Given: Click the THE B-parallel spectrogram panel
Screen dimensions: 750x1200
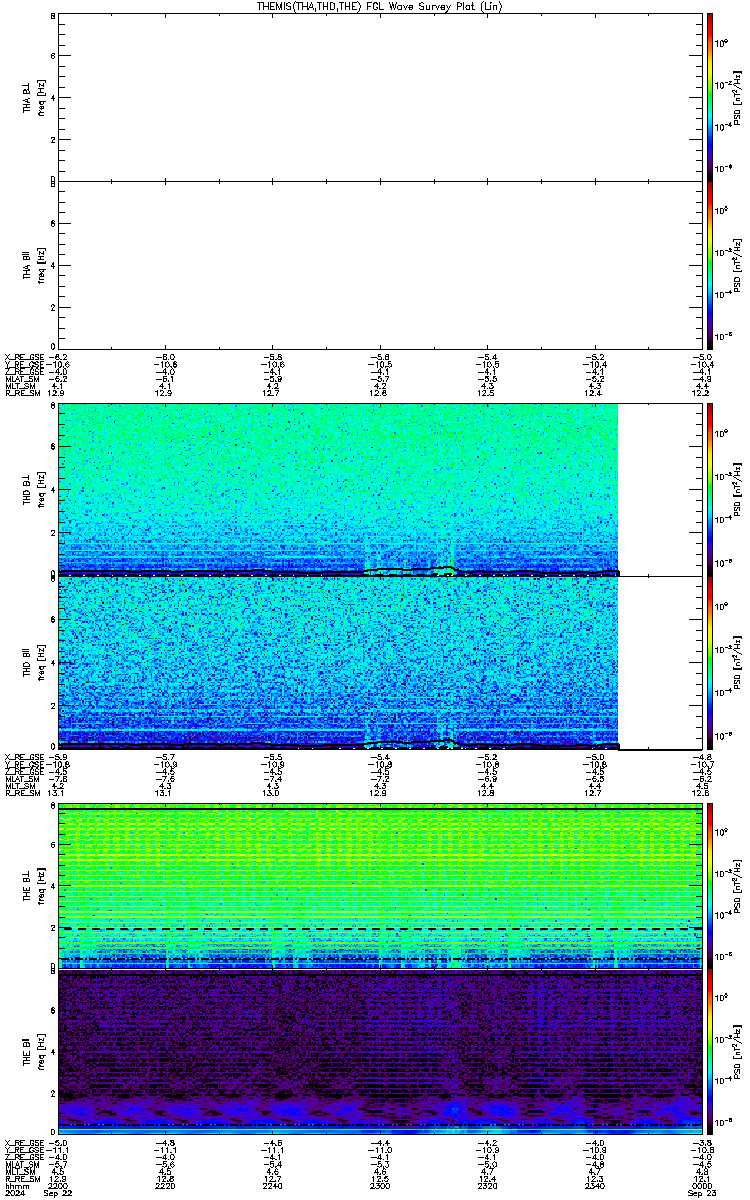Looking at the screenshot, I should (x=381, y=1052).
